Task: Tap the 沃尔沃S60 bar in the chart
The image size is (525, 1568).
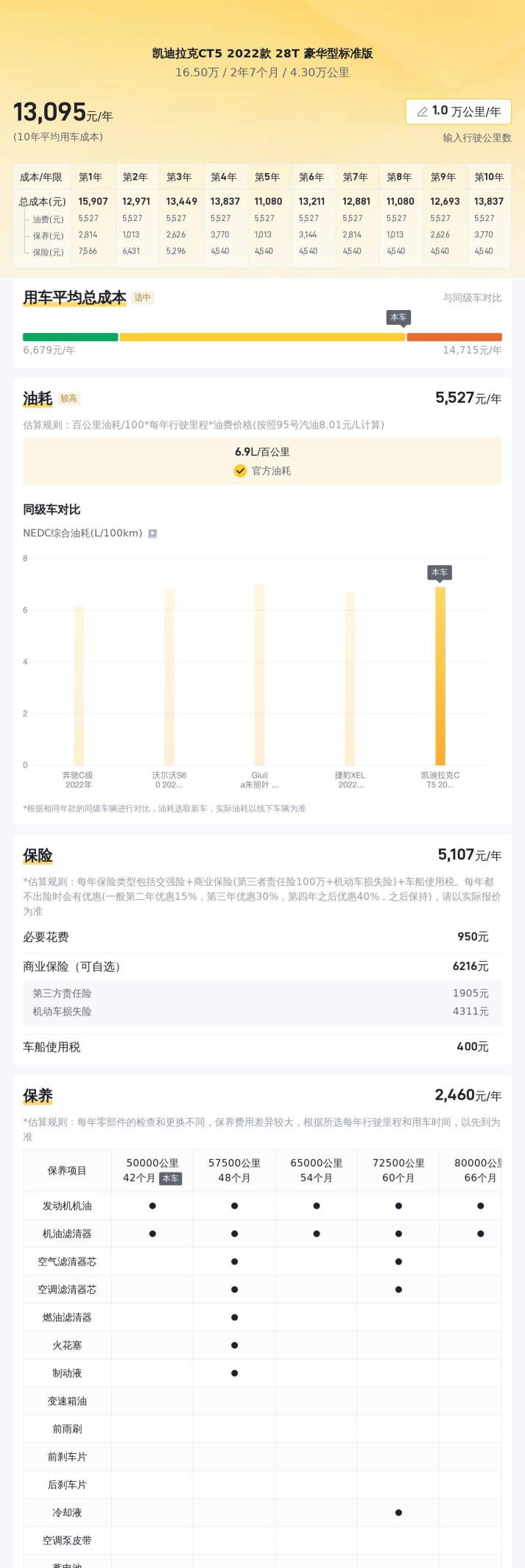Action: (169, 677)
